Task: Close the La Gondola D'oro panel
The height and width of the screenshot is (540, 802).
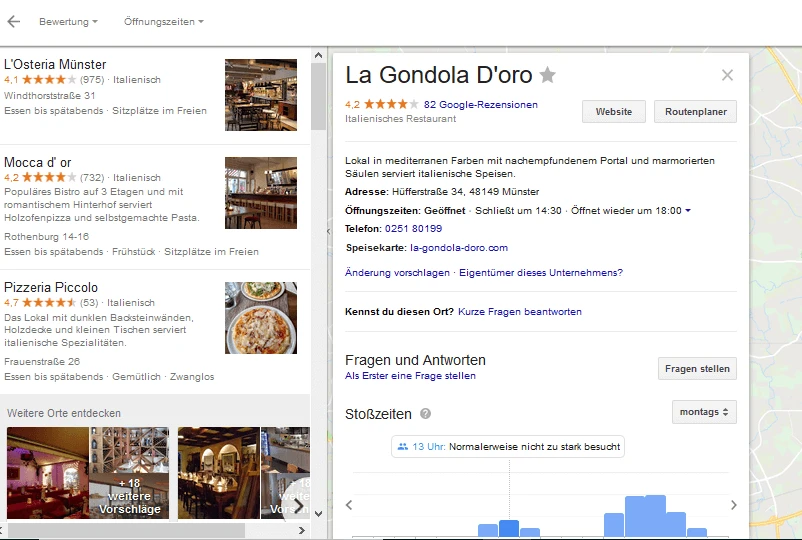Action: [727, 75]
